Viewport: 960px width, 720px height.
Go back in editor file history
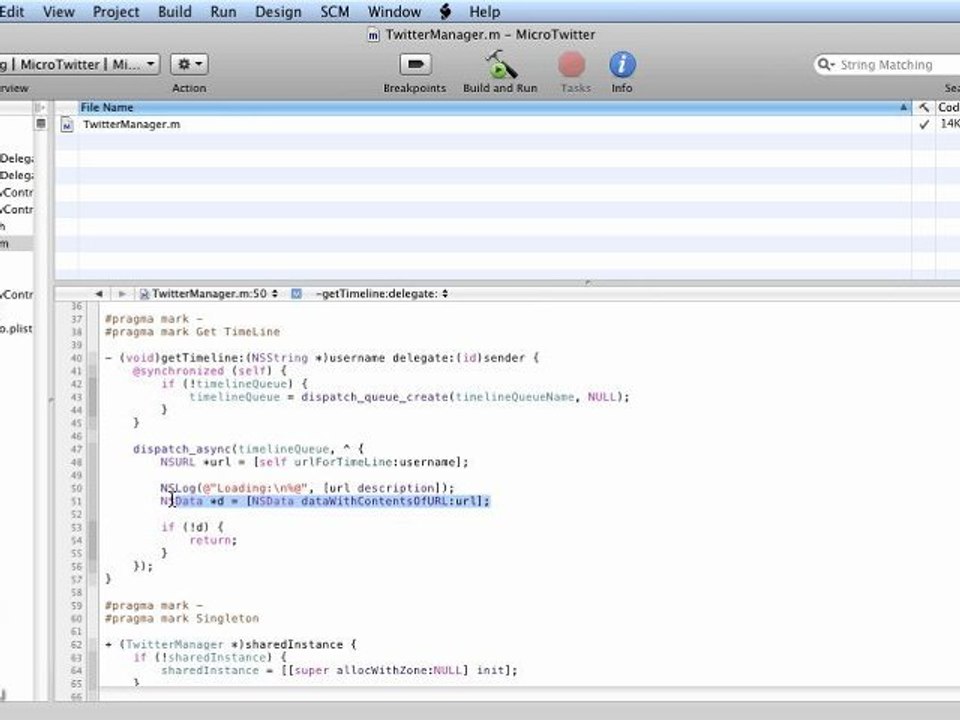99,294
